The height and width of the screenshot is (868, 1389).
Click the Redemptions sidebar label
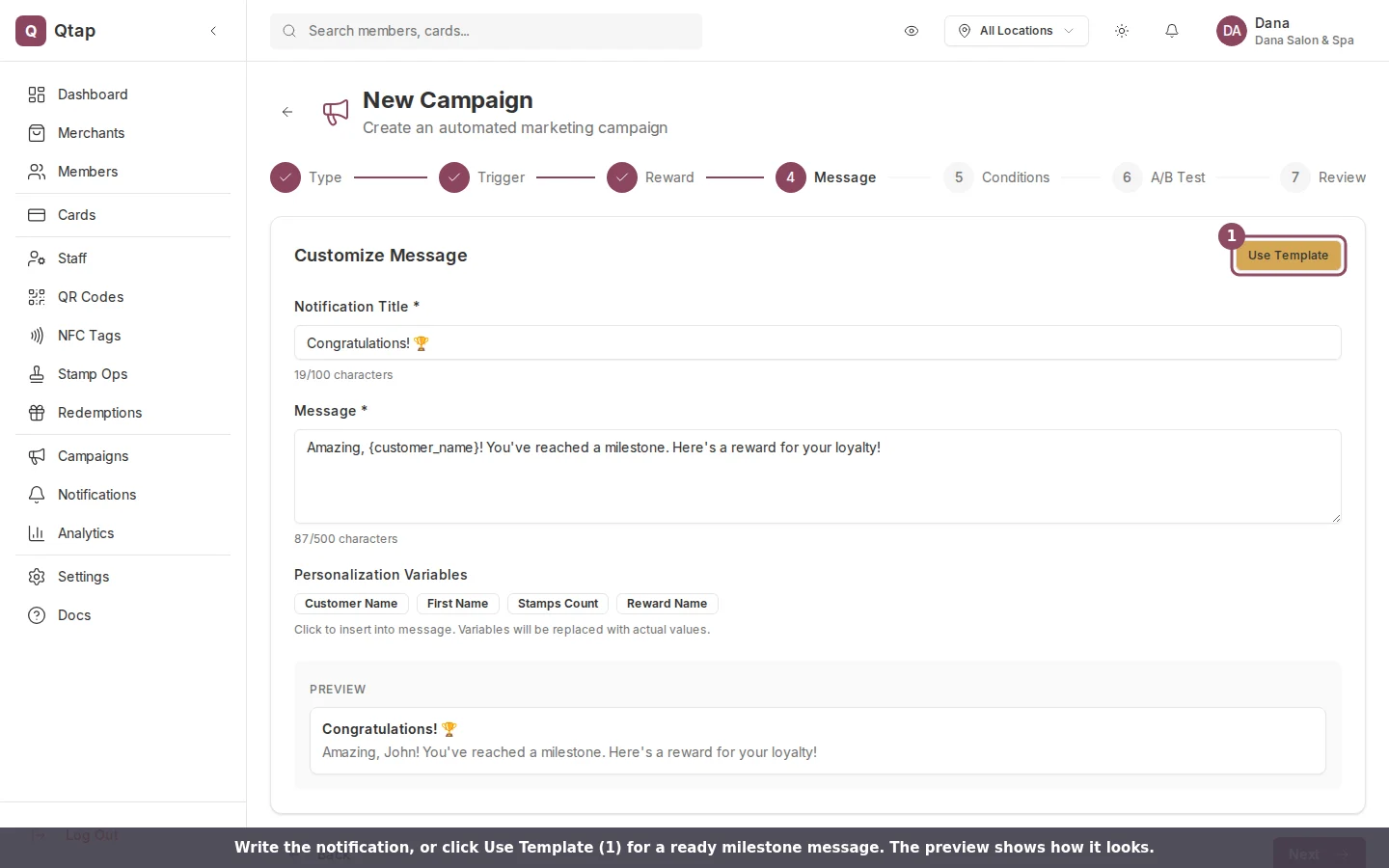pyautogui.click(x=100, y=413)
